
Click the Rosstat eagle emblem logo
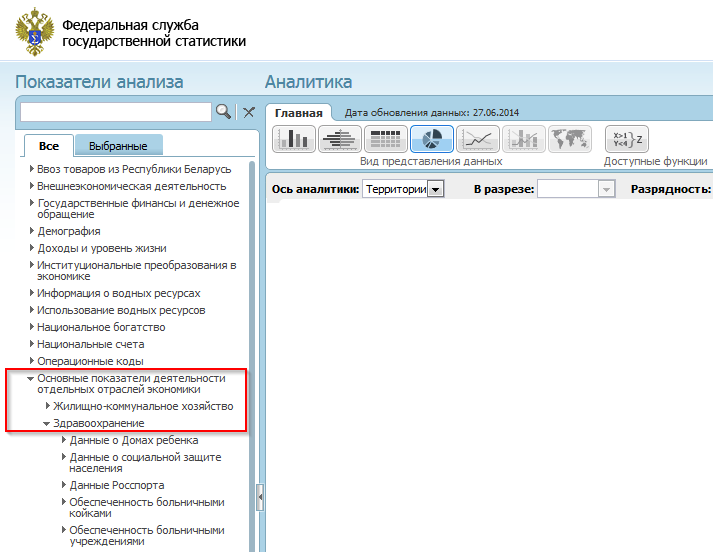pos(35,32)
